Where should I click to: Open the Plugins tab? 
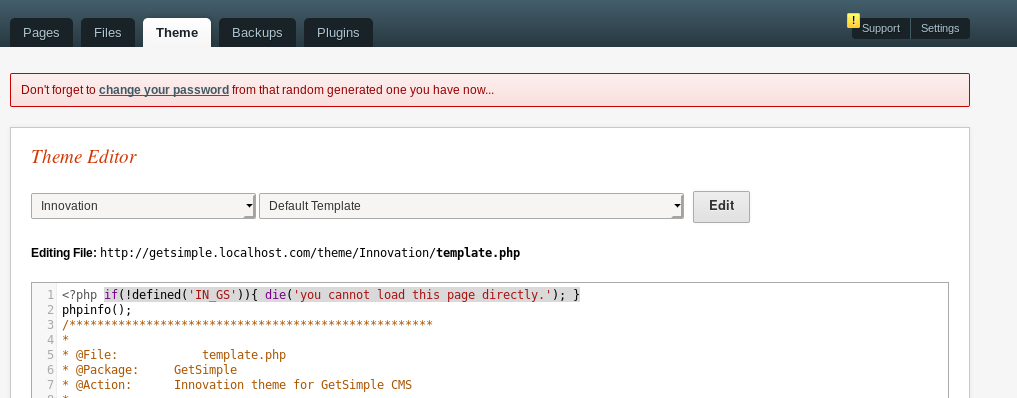(x=338, y=32)
